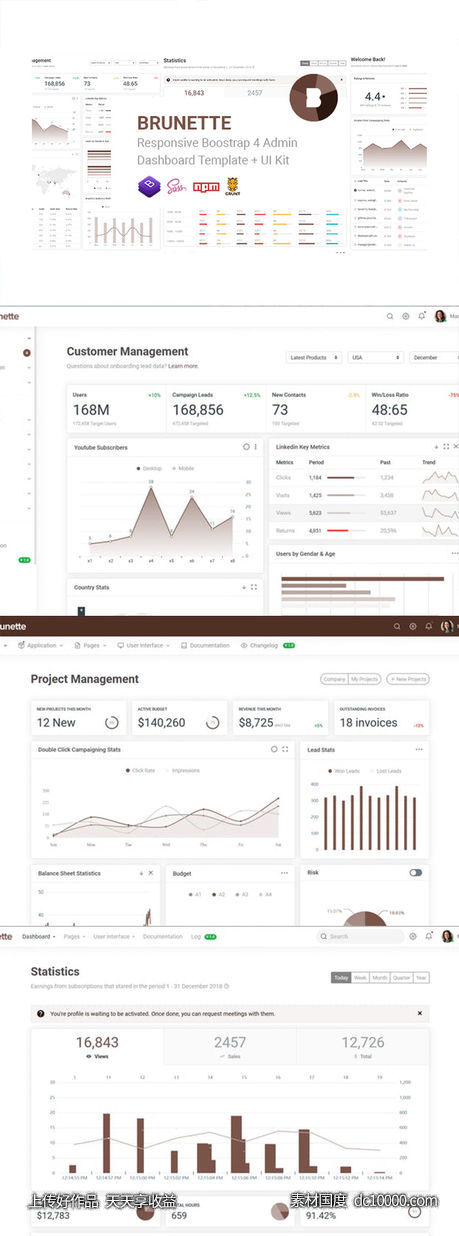Open notifications bell next to Search field
The image size is (459, 1236).
click(x=429, y=937)
